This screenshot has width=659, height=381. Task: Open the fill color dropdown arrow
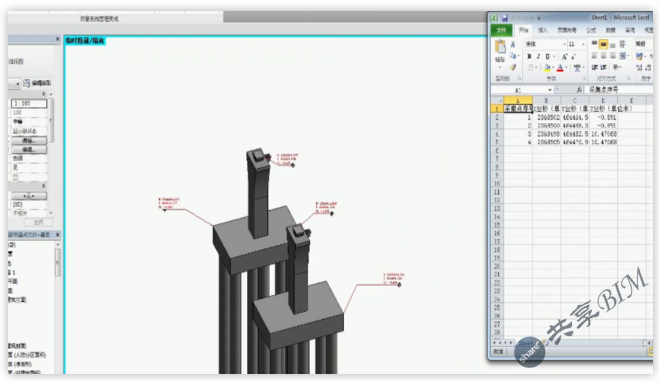point(553,68)
